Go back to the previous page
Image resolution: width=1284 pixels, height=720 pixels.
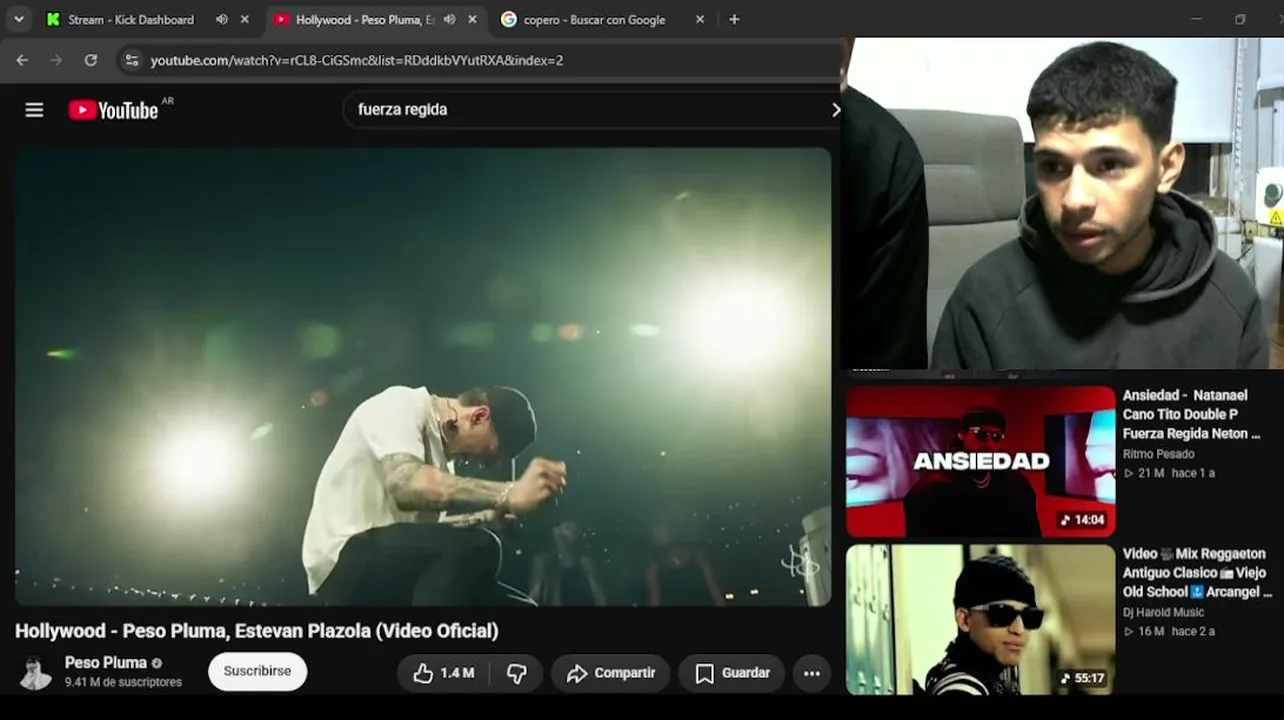click(22, 60)
